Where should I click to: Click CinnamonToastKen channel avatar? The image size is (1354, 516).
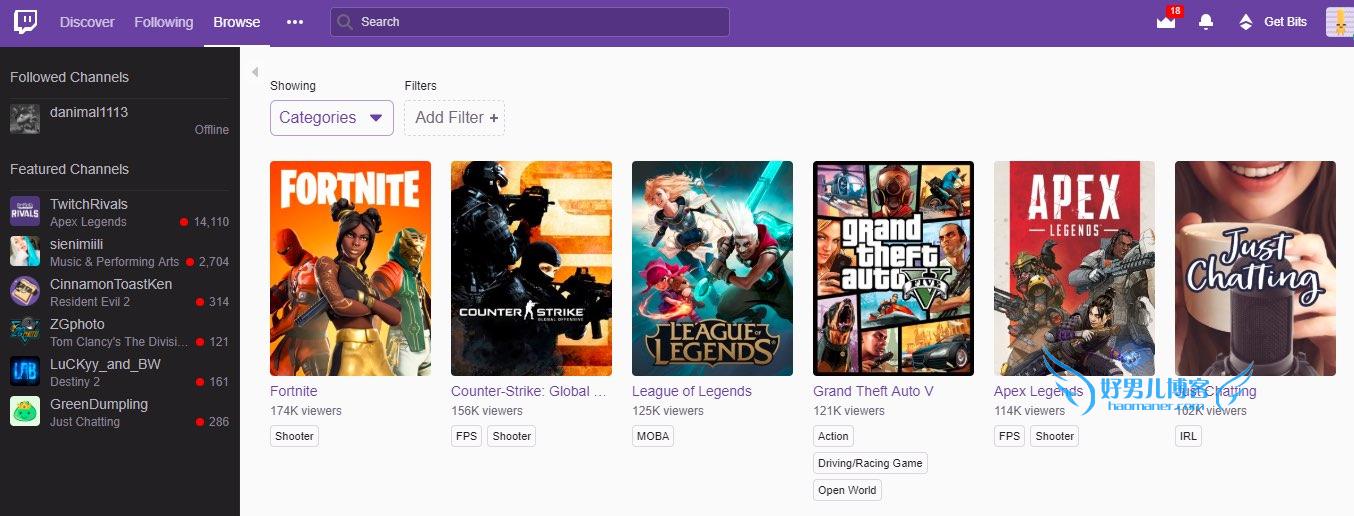25,291
